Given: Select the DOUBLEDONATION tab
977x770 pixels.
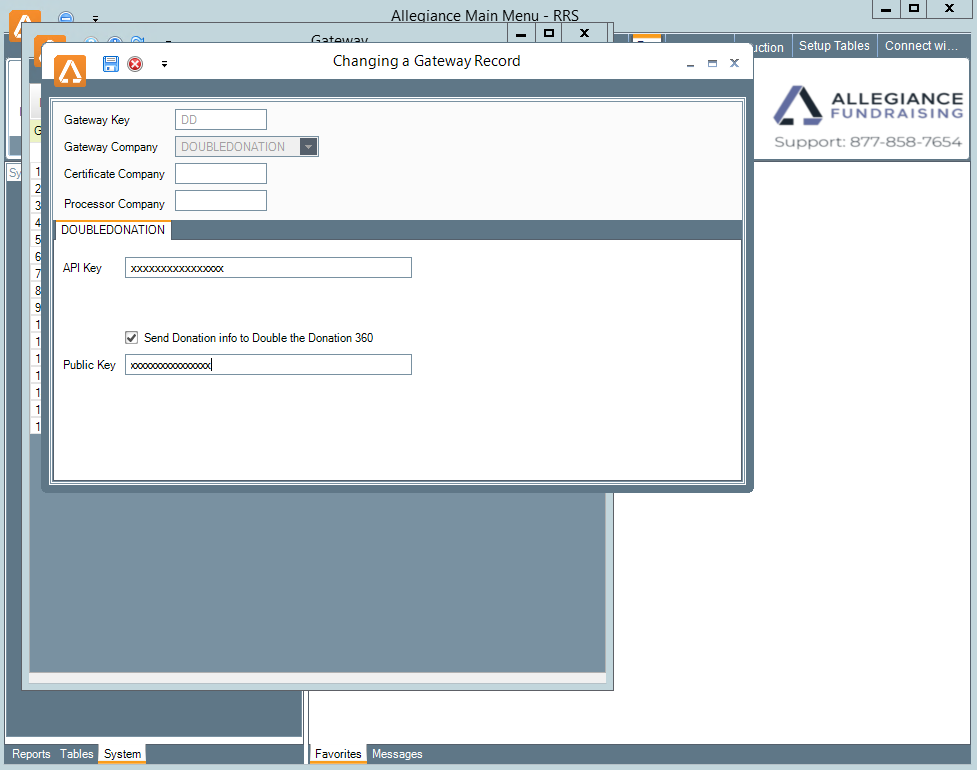Looking at the screenshot, I should [113, 230].
